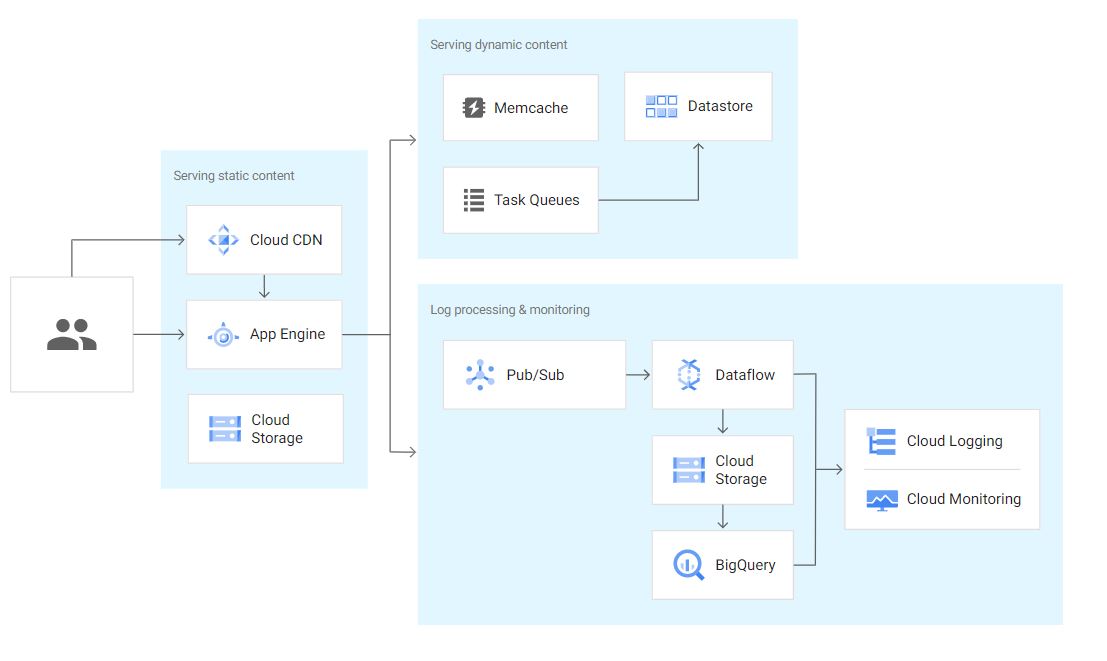Click the Serving dynamic content label
The height and width of the screenshot is (661, 1107).
coord(498,44)
